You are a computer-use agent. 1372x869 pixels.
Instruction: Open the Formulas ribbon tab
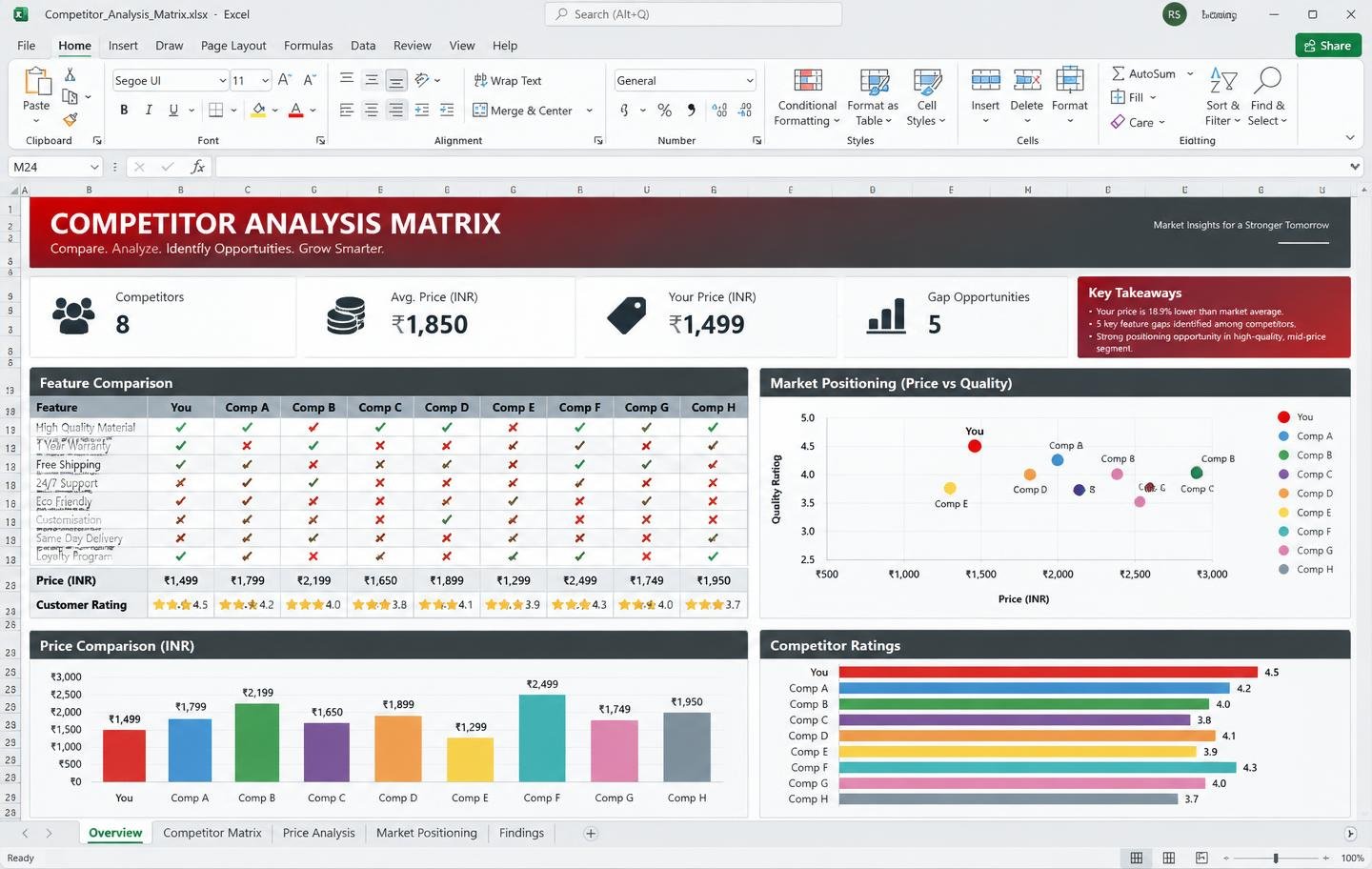308,46
